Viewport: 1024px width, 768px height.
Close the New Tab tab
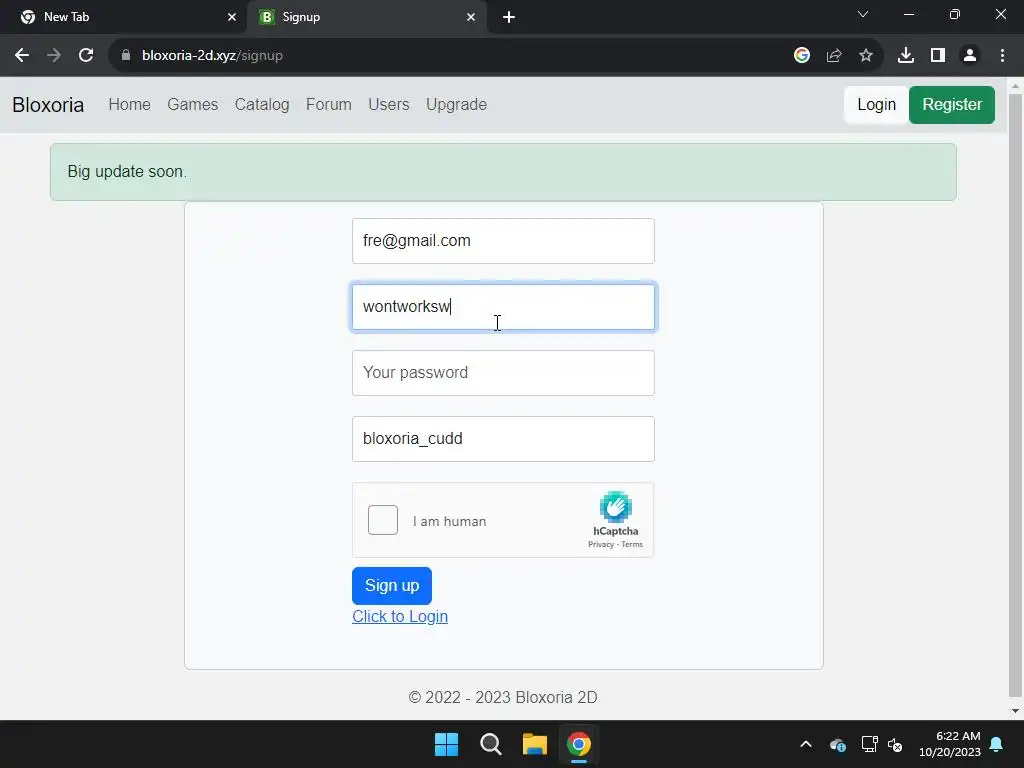pyautogui.click(x=232, y=17)
